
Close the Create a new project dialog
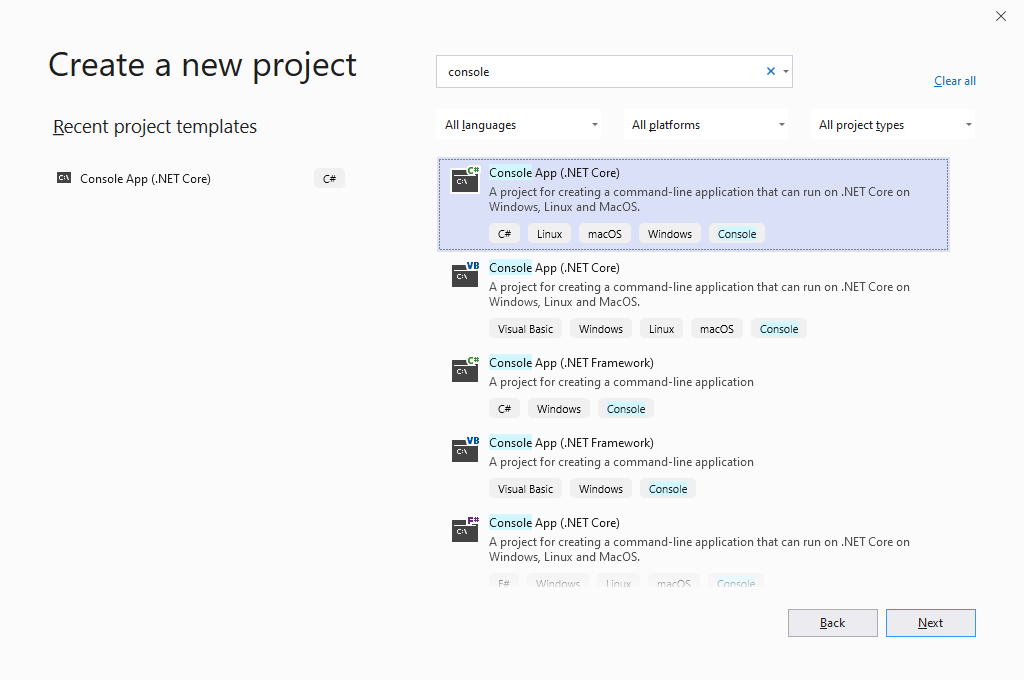coord(1000,16)
